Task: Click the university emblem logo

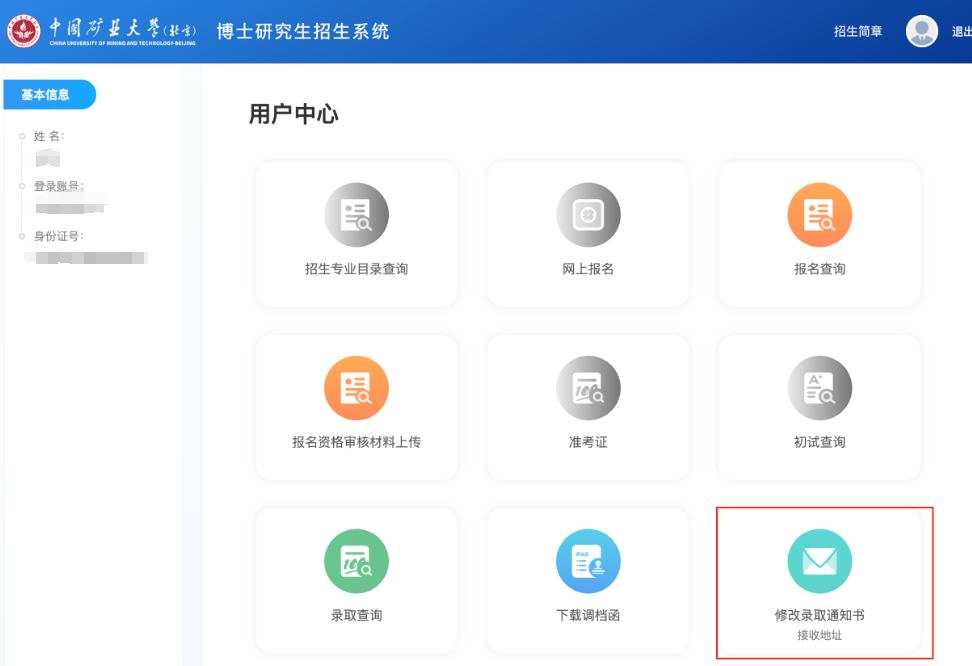Action: point(24,31)
